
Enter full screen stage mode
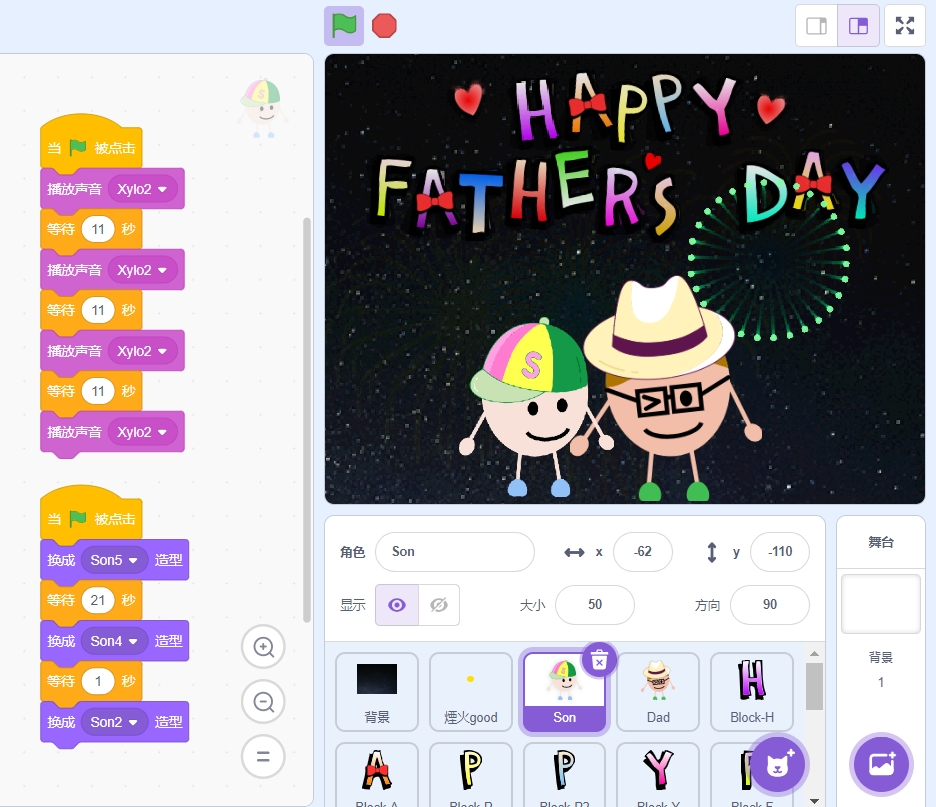coord(905,26)
